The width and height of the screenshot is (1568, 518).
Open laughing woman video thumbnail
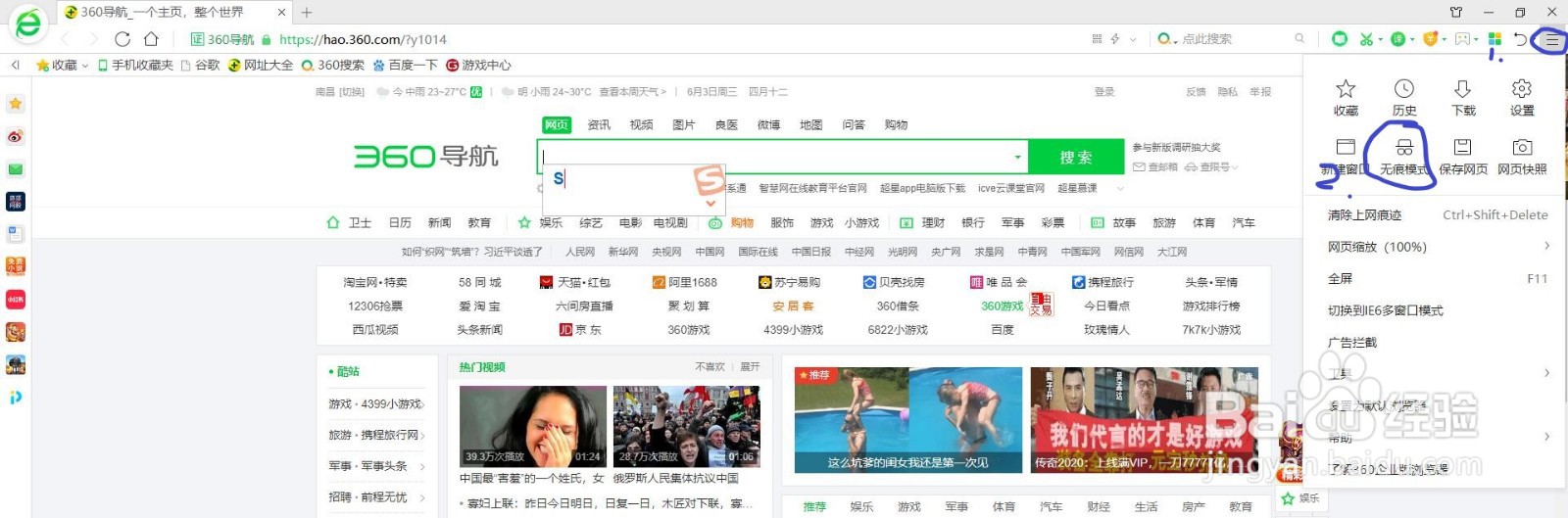[x=533, y=426]
